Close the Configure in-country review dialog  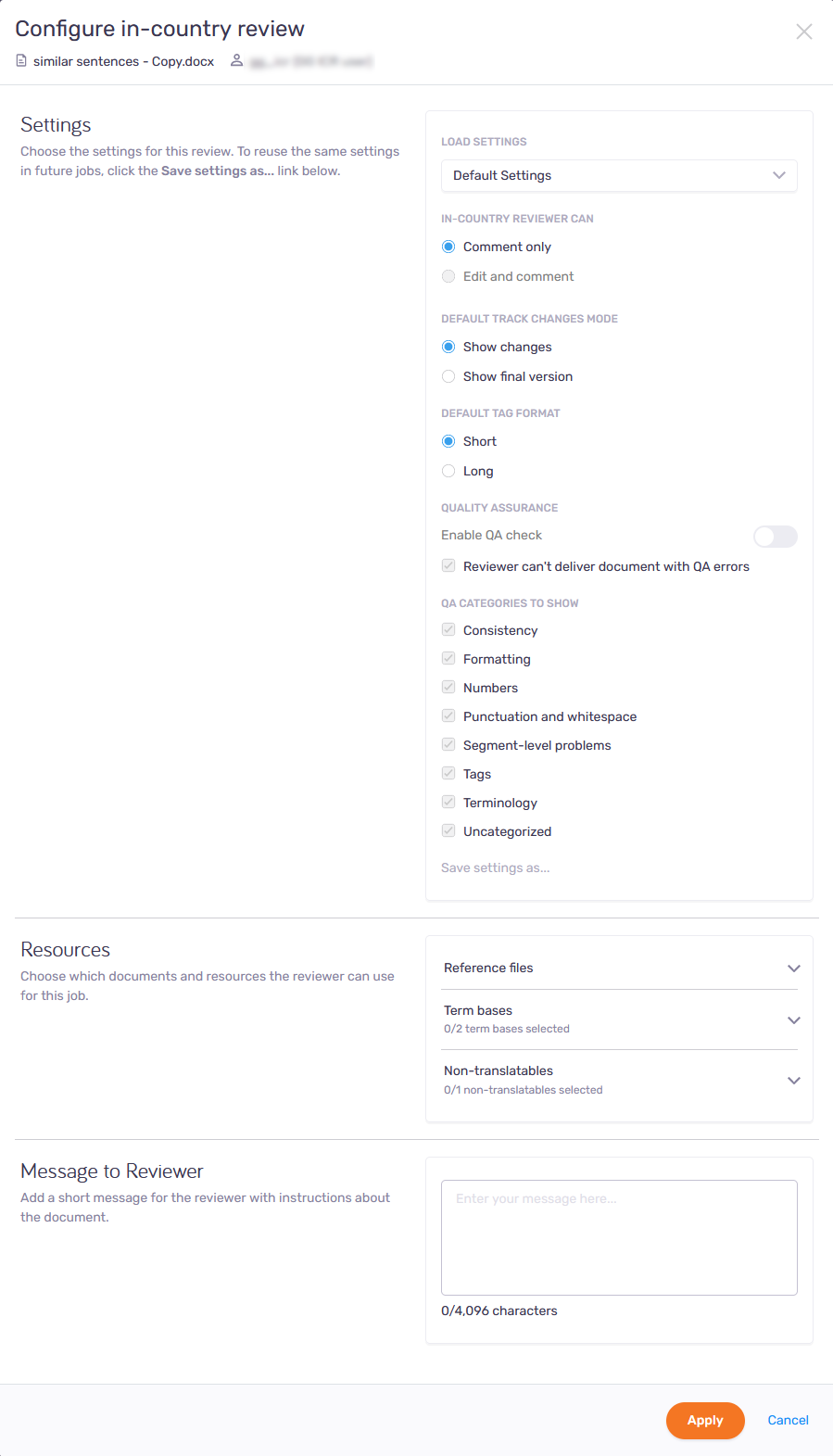click(804, 32)
